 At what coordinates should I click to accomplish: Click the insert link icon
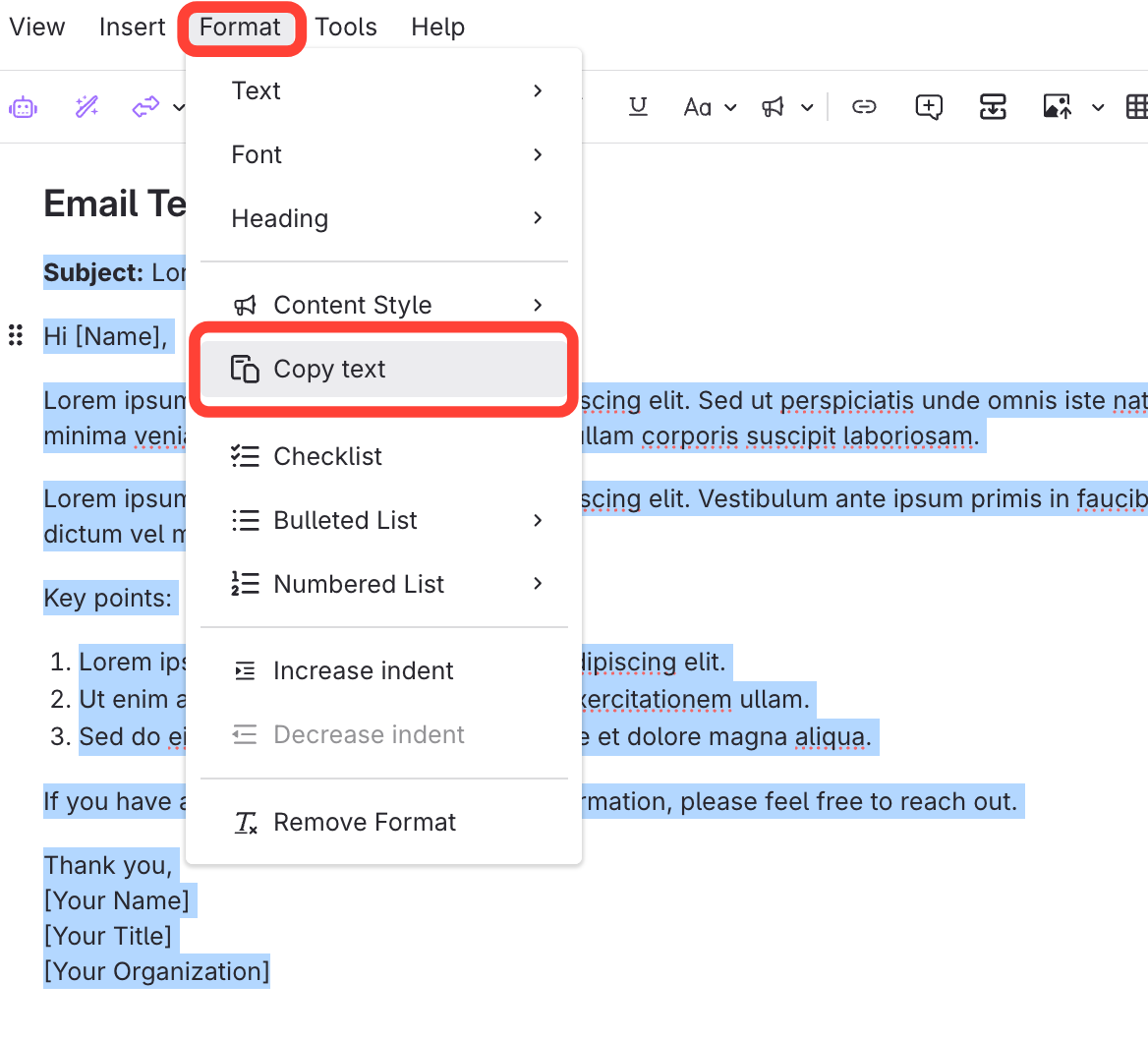tap(864, 107)
